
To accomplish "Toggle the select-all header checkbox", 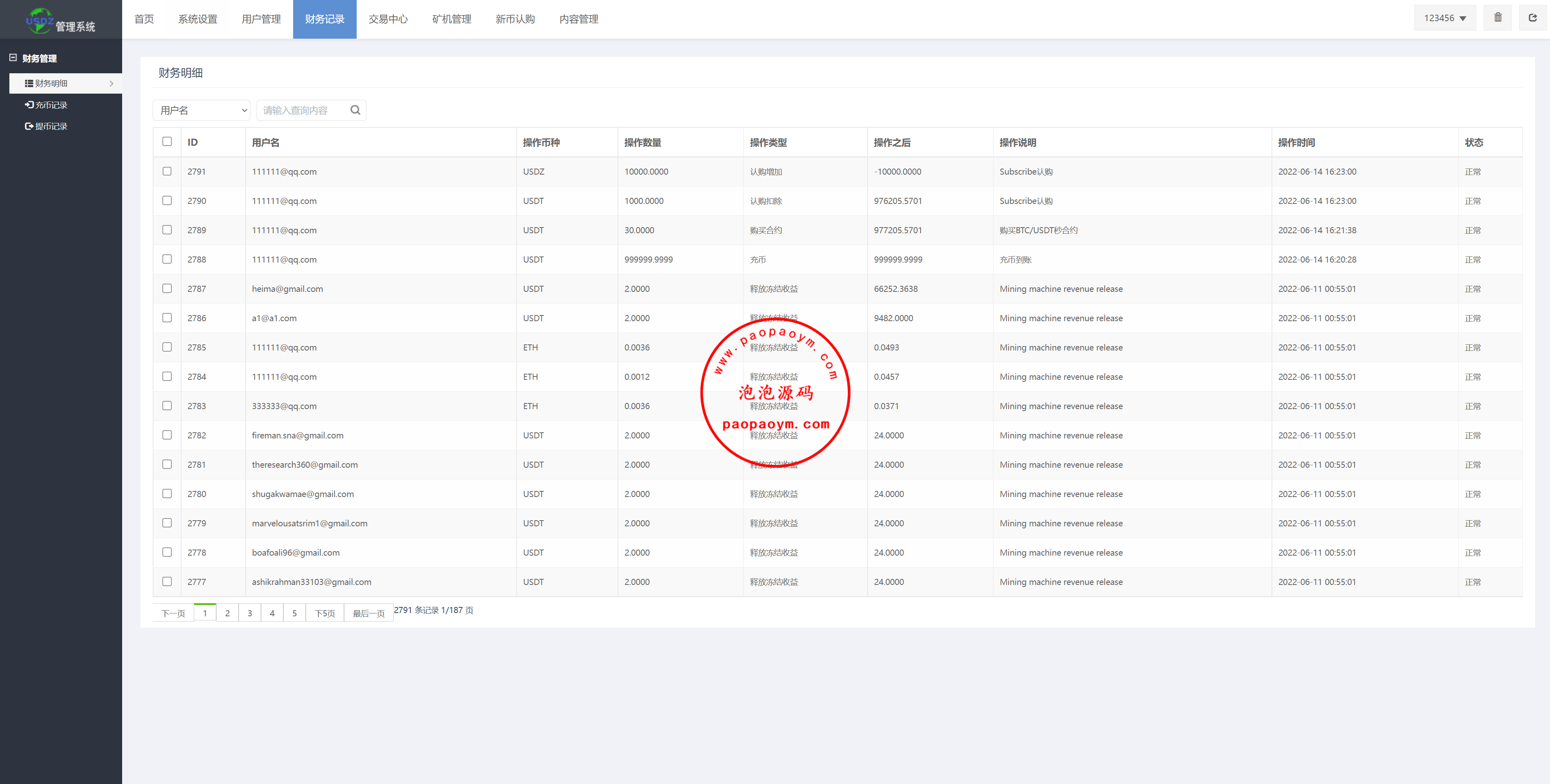I will point(167,141).
